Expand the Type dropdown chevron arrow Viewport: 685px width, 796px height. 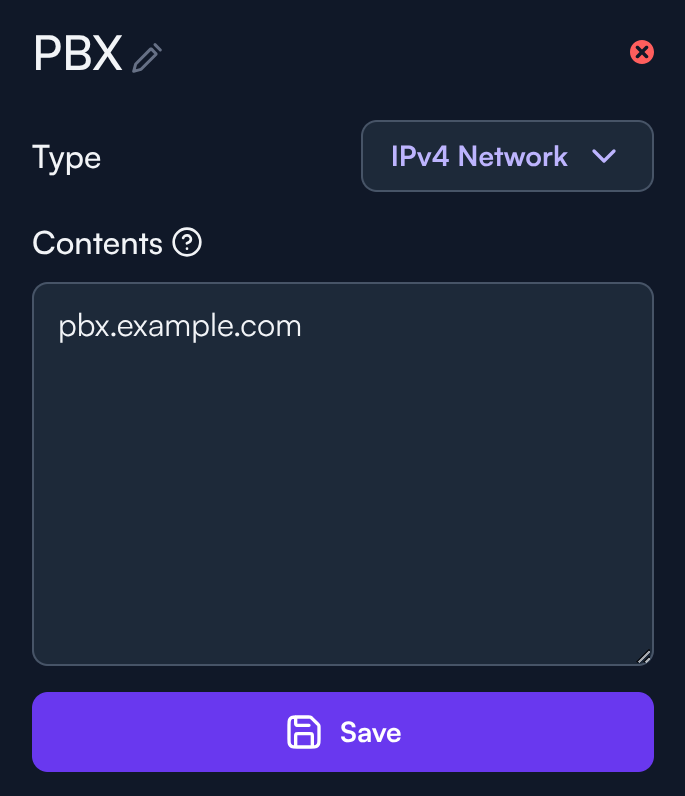click(604, 156)
